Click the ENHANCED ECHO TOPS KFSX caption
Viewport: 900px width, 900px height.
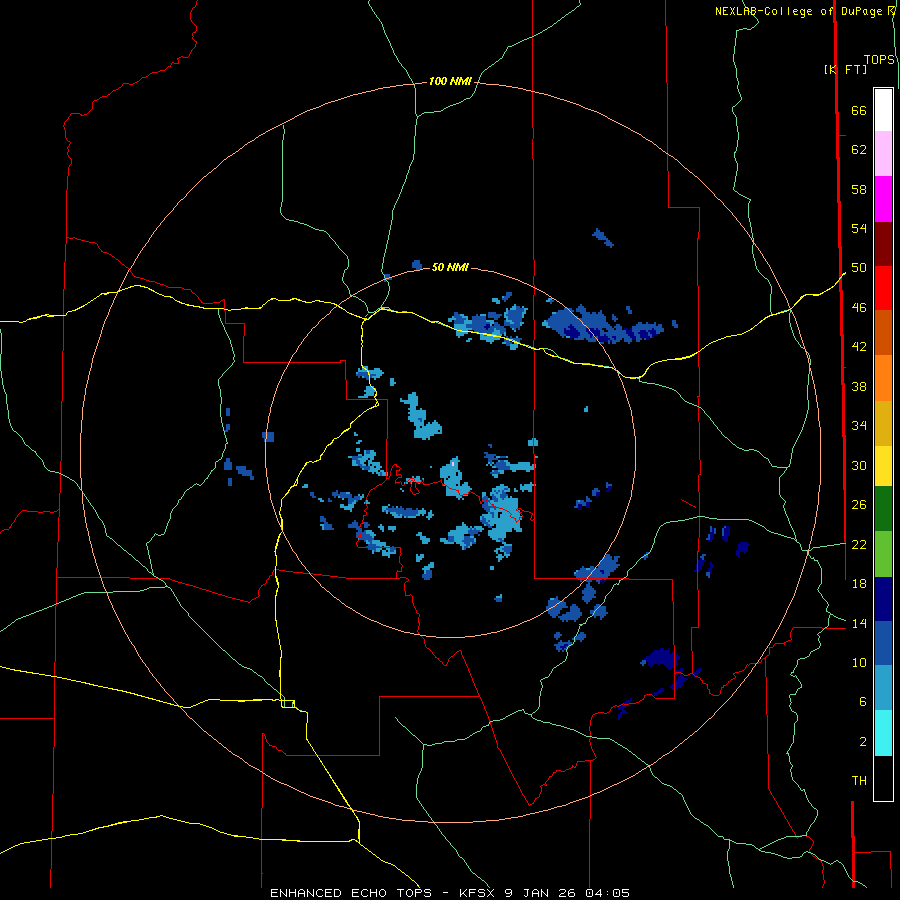tap(450, 893)
